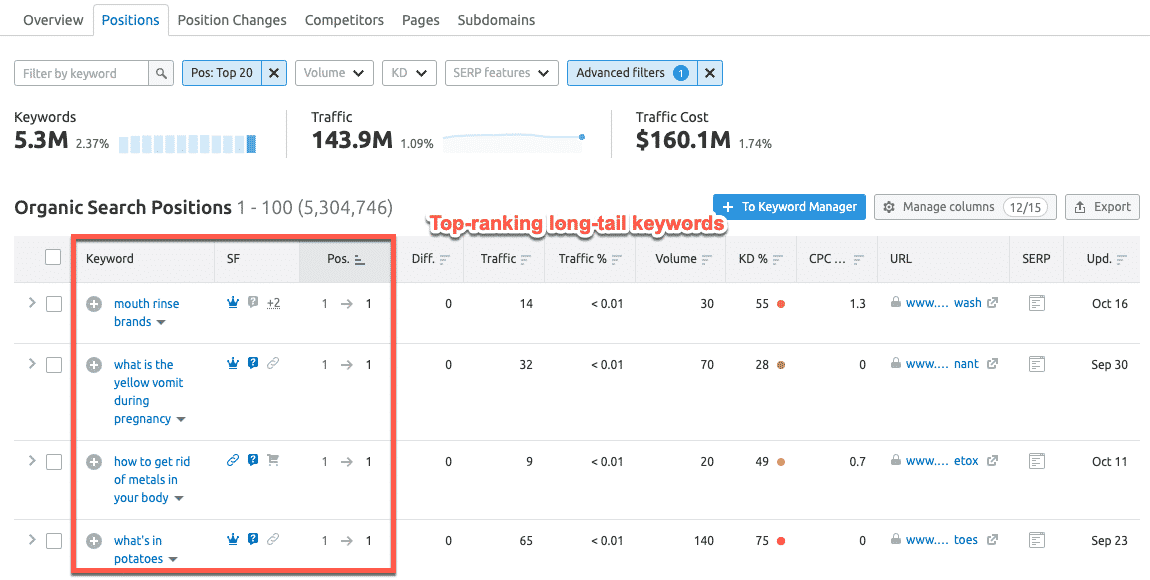Image resolution: width=1150 pixels, height=580 pixels.
Task: Remove the 'Pos: Top 20' filter
Action: pyautogui.click(x=275, y=73)
